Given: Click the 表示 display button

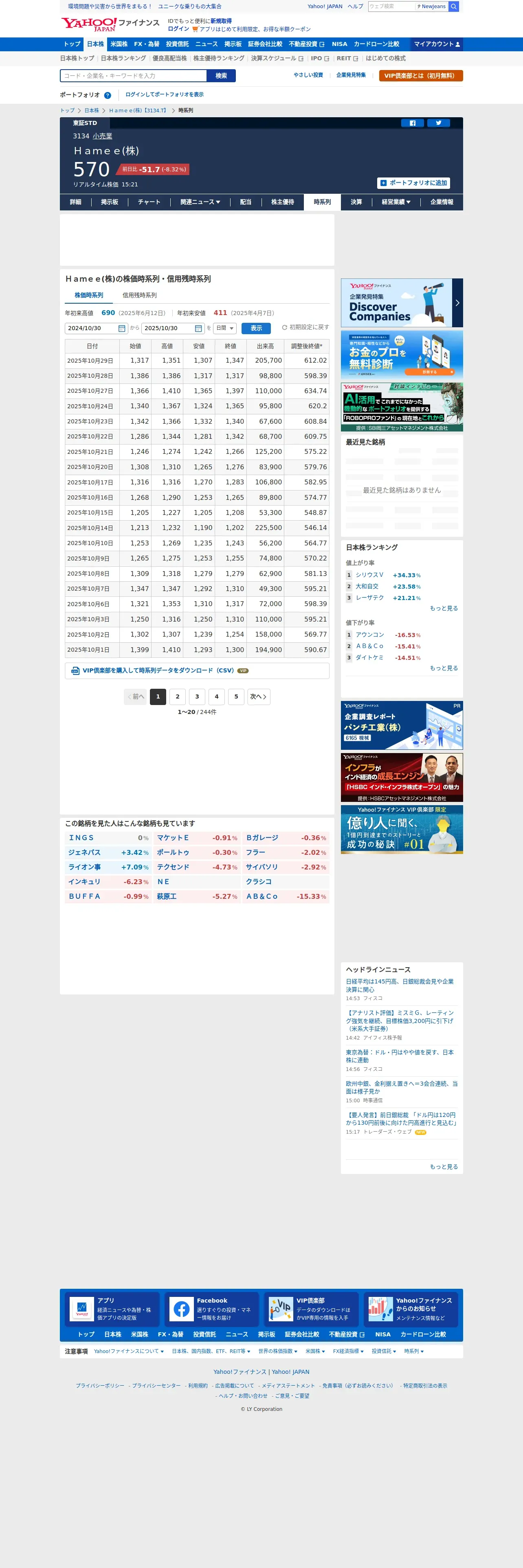Looking at the screenshot, I should pyautogui.click(x=256, y=328).
